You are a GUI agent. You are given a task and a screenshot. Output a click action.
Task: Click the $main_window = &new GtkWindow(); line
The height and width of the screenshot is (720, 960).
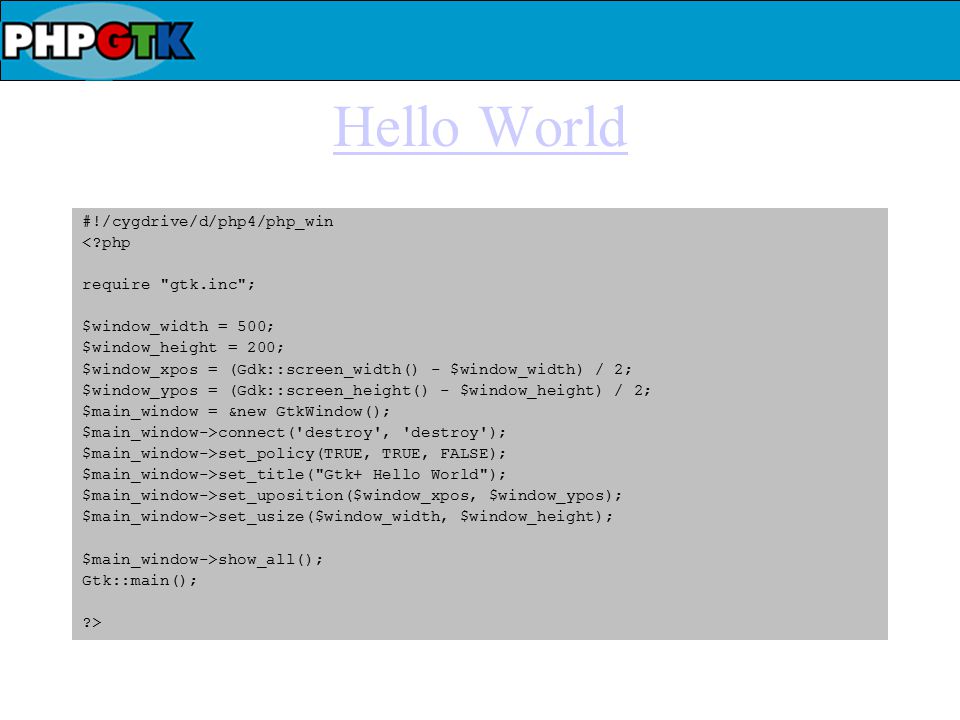click(236, 411)
